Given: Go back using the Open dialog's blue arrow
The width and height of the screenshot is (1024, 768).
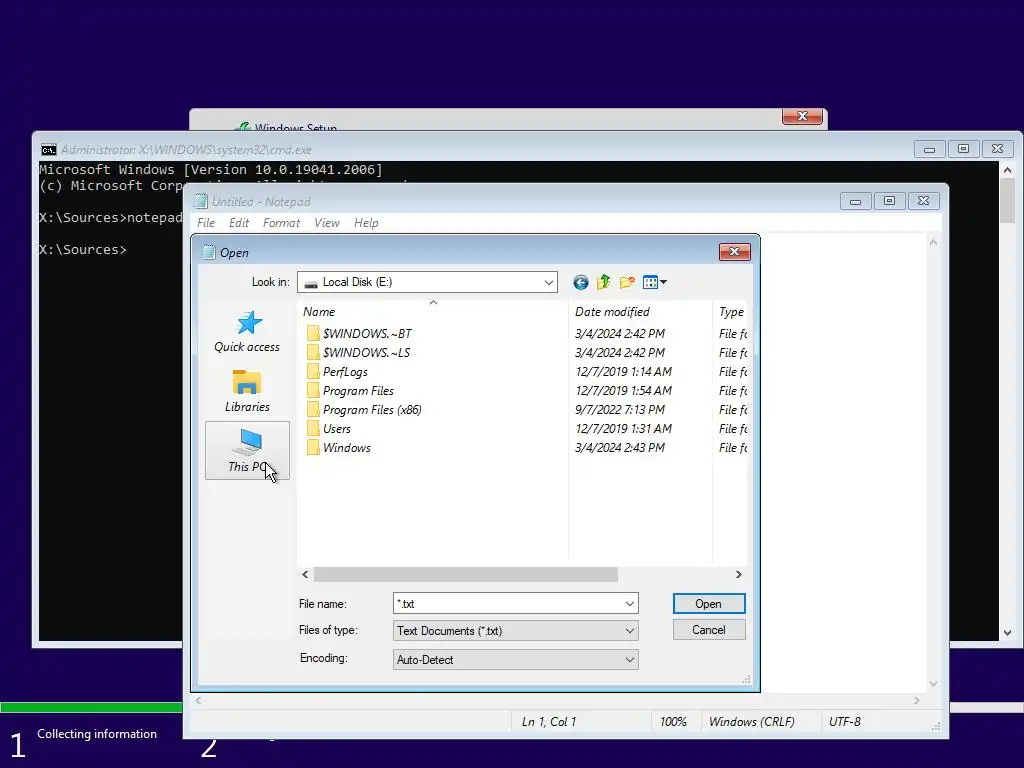Looking at the screenshot, I should [581, 282].
